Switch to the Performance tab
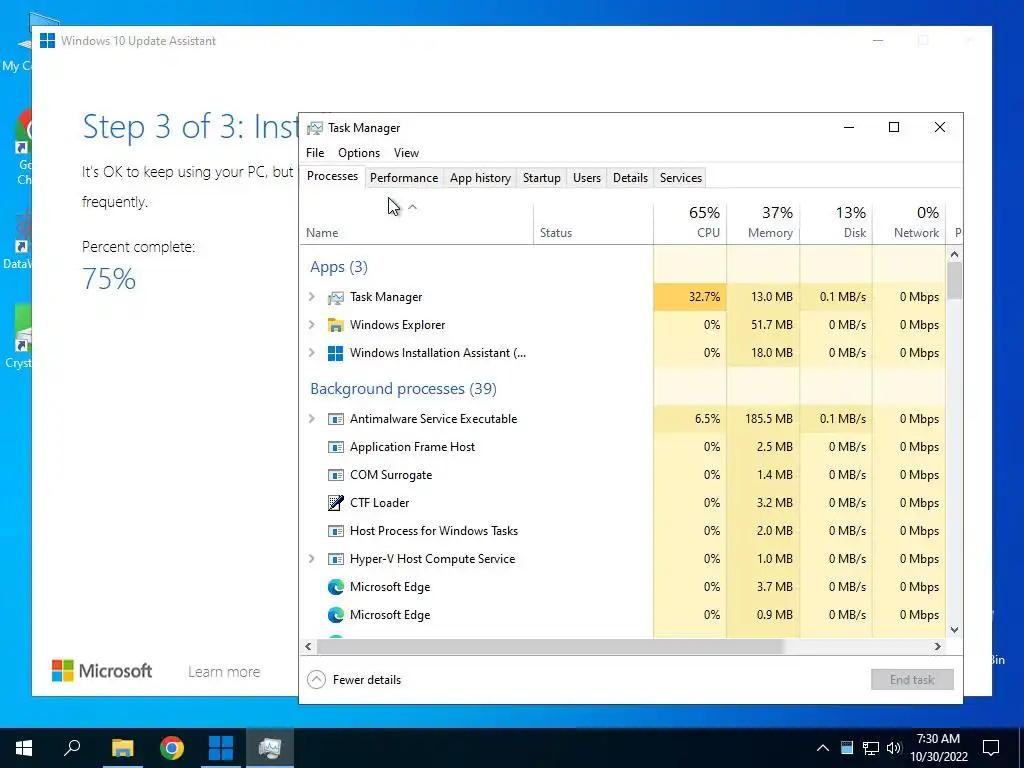Image resolution: width=1024 pixels, height=768 pixels. coord(404,178)
